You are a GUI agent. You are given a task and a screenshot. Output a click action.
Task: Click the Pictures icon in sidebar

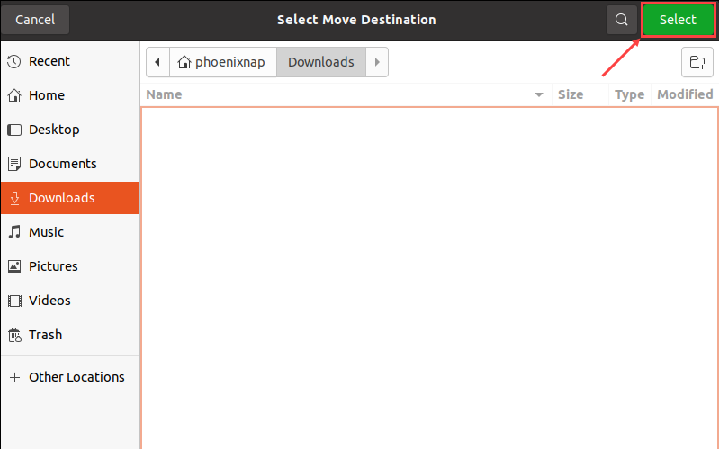pos(14,267)
